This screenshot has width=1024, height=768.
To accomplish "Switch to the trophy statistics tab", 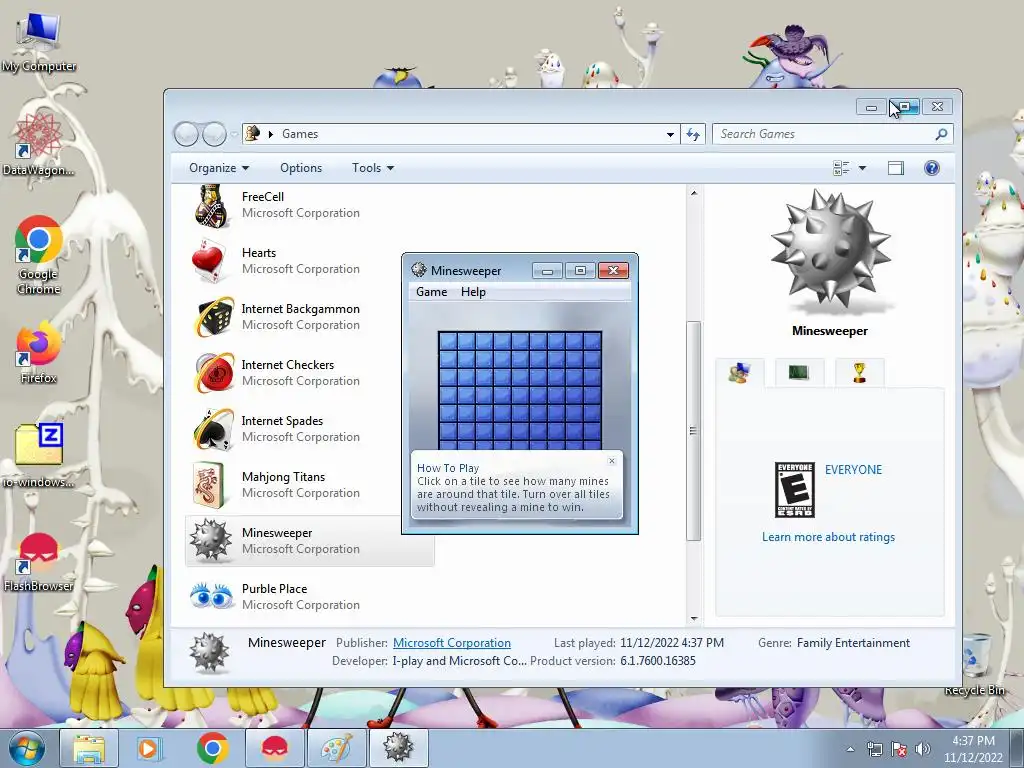I will pos(859,373).
